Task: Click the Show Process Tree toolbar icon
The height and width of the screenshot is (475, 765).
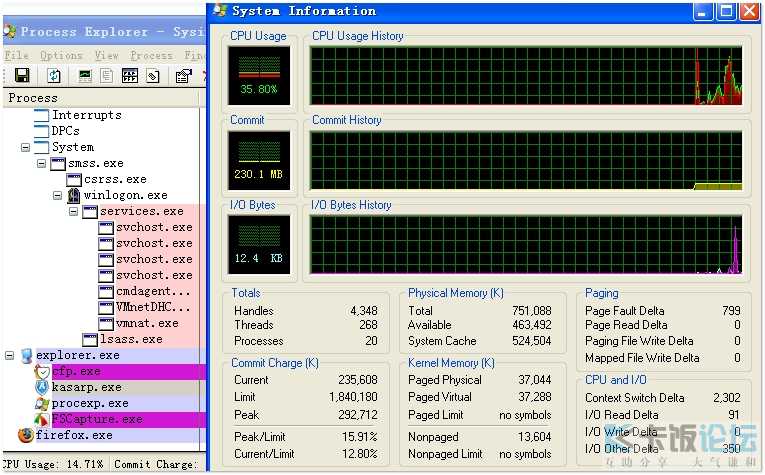Action: point(106,76)
